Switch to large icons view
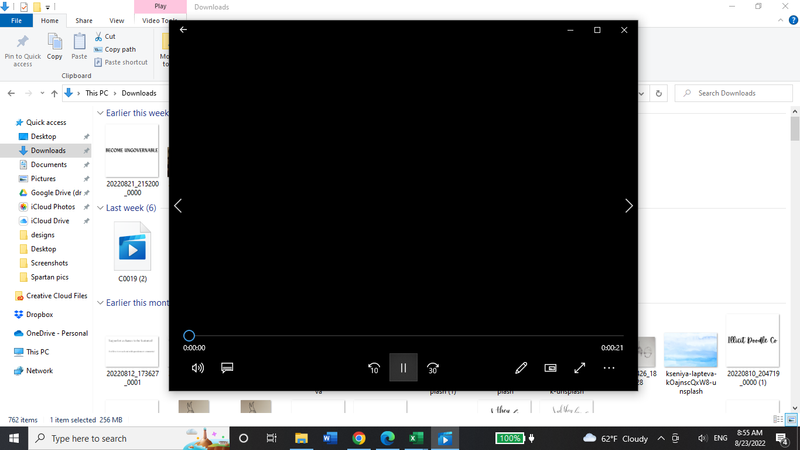 pos(791,419)
